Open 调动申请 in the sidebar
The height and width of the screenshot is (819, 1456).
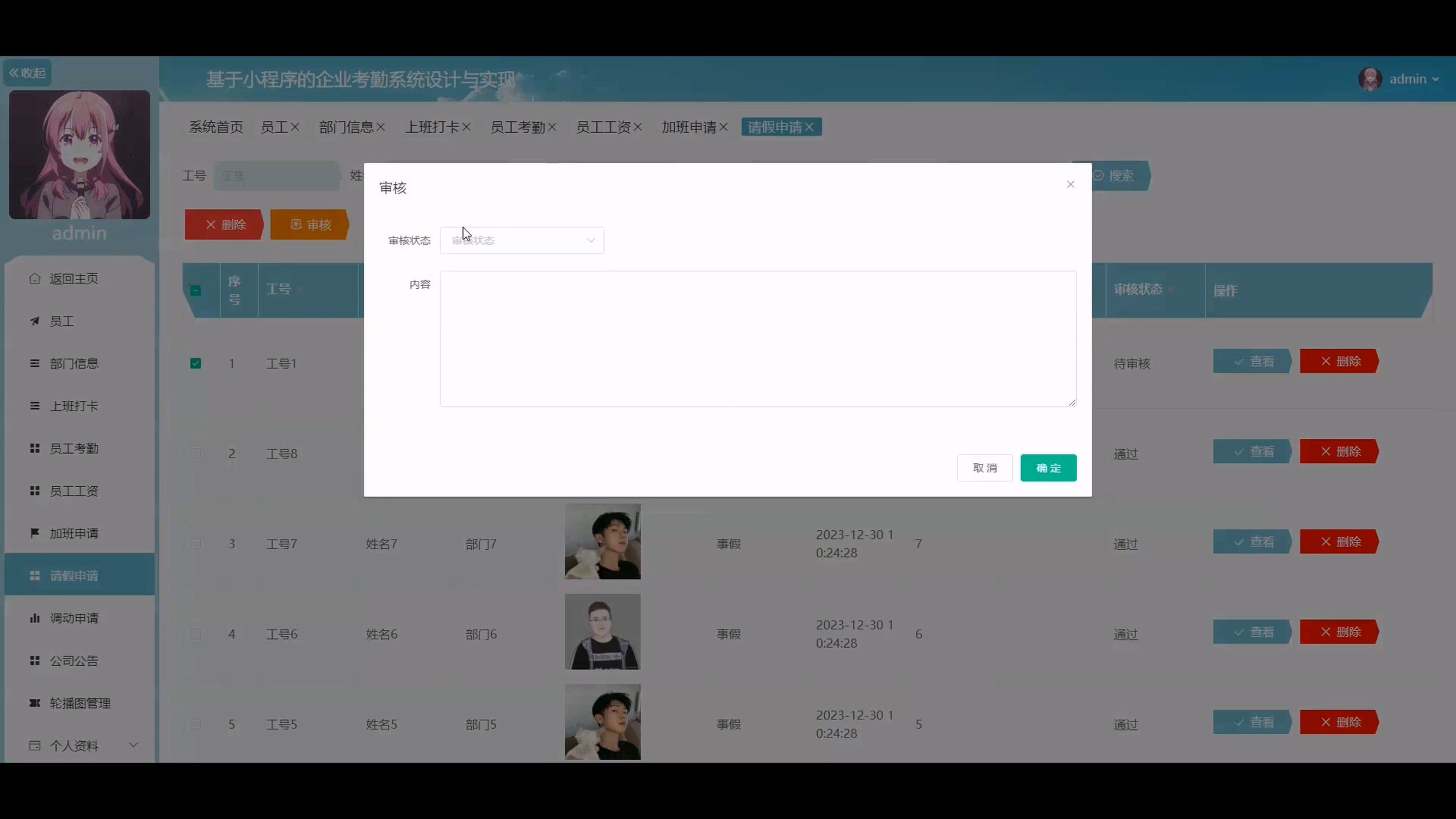tap(79, 618)
